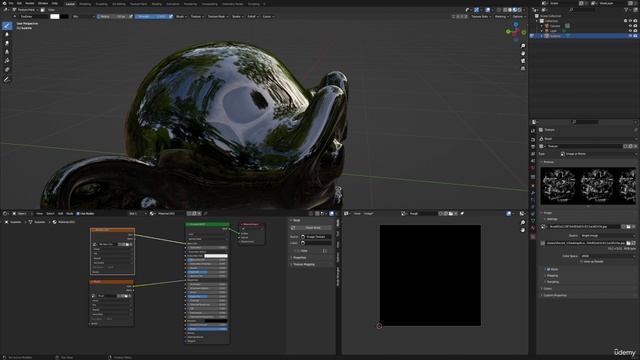Open the File menu
Viewport: 640px width, 360px height.
[11, 3]
